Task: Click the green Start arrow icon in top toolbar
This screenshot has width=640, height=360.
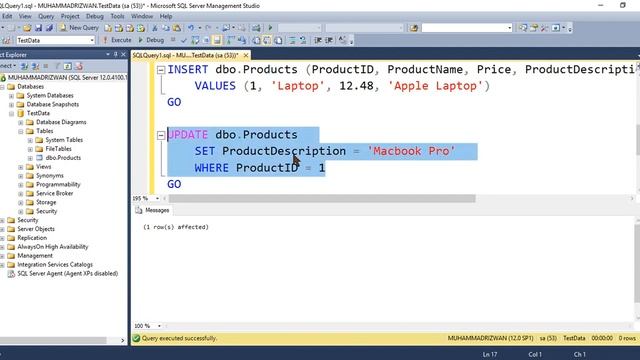Action: [270, 28]
